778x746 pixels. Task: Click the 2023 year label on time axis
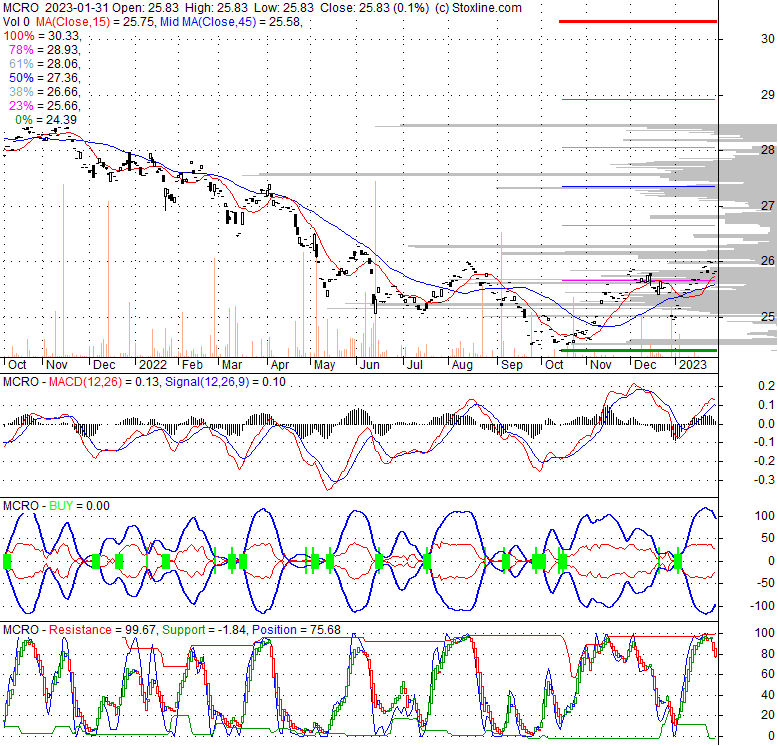click(x=693, y=365)
